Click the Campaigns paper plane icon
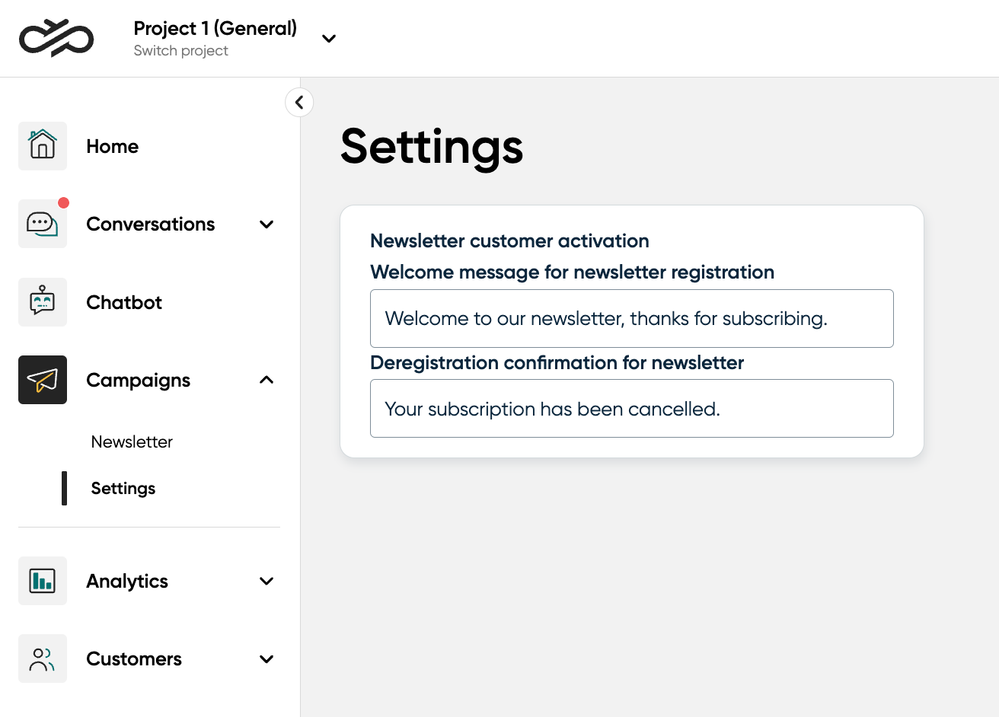 (43, 380)
